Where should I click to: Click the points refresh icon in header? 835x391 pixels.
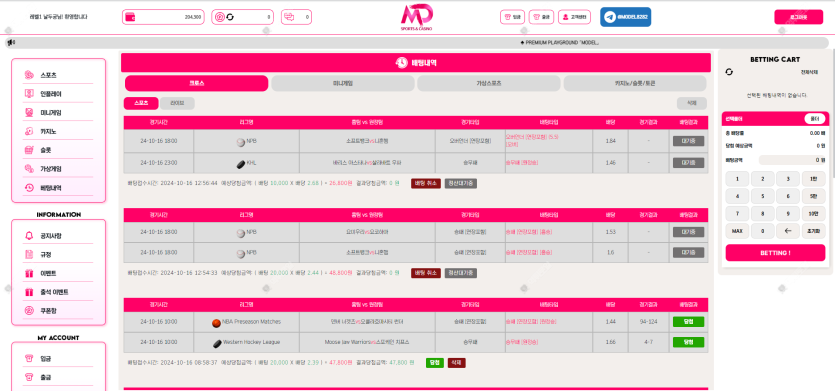(230, 17)
